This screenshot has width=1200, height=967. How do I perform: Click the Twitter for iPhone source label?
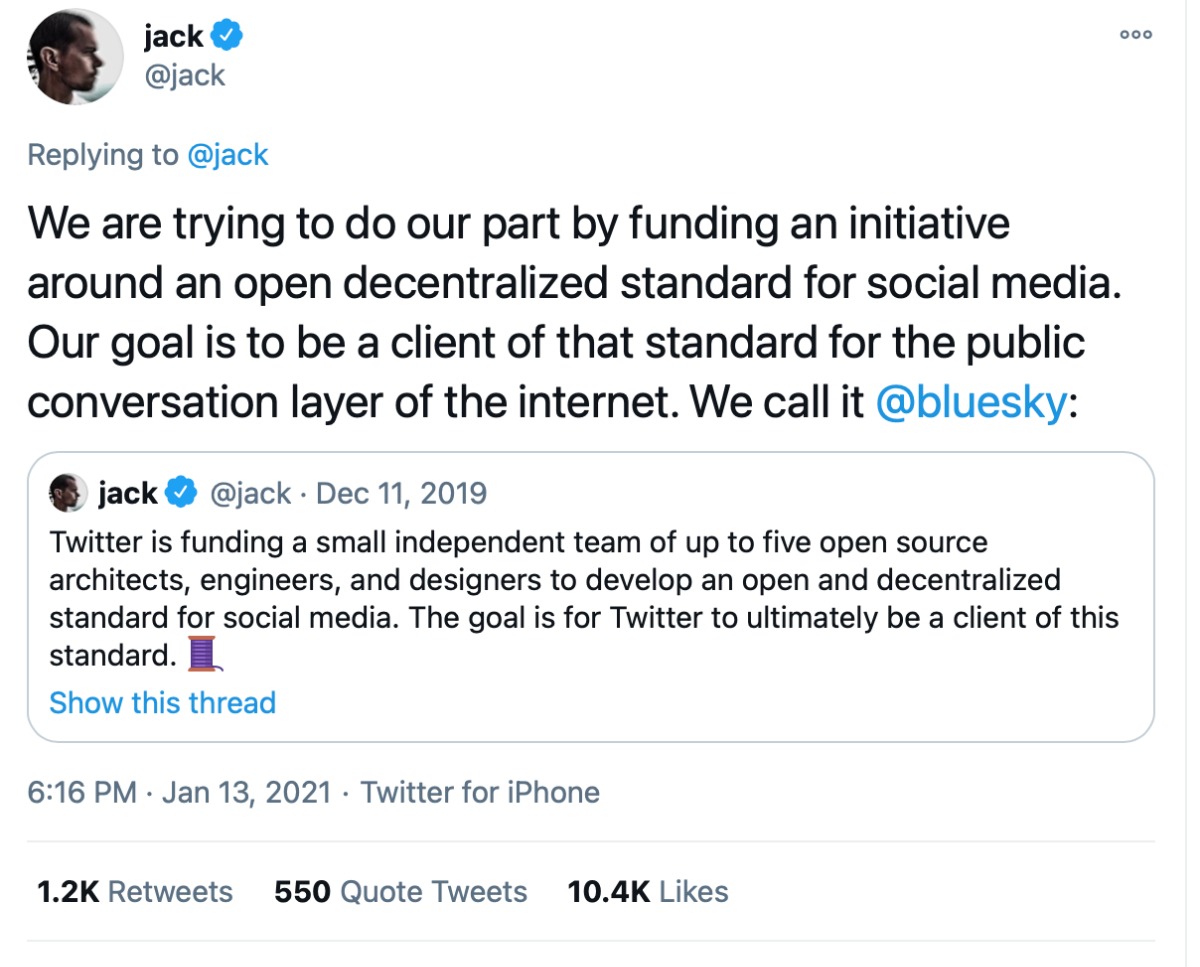click(480, 793)
